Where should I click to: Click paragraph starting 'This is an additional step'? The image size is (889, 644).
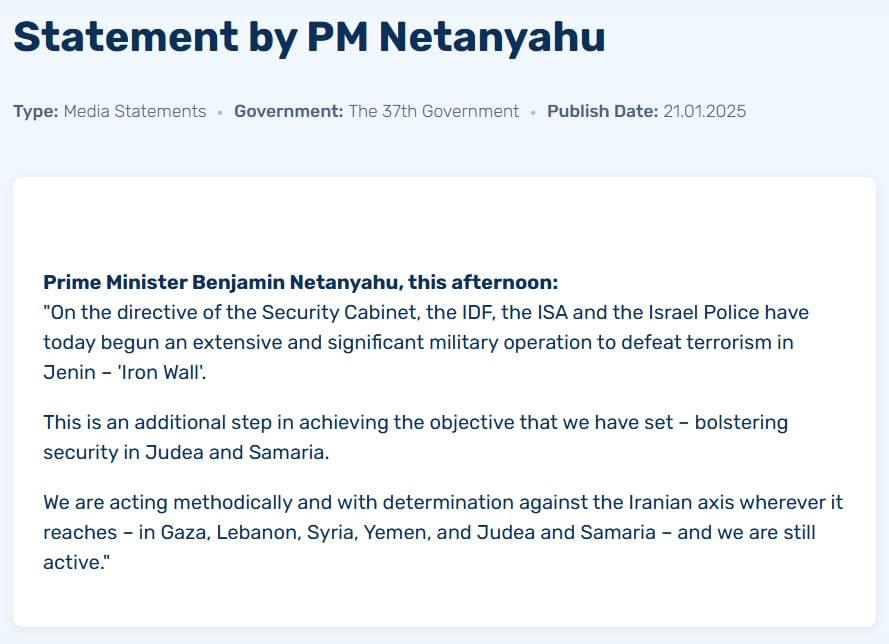pyautogui.click(x=416, y=437)
